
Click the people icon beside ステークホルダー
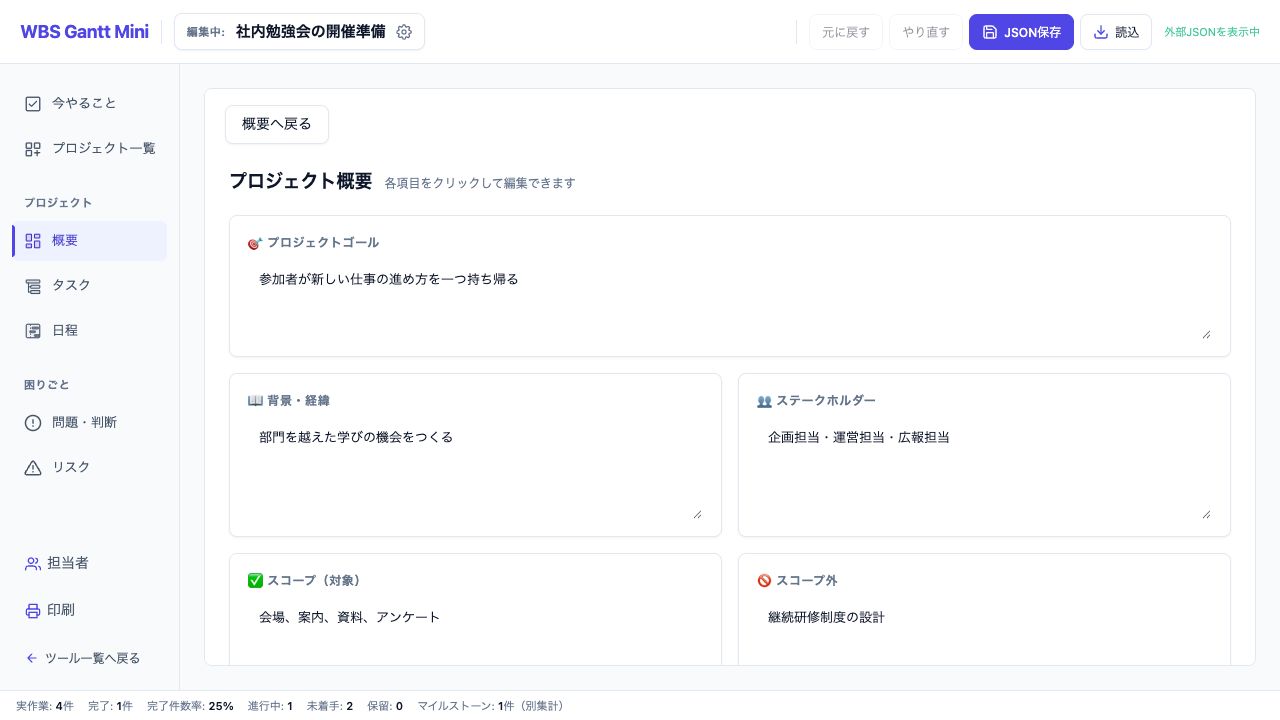coord(764,401)
